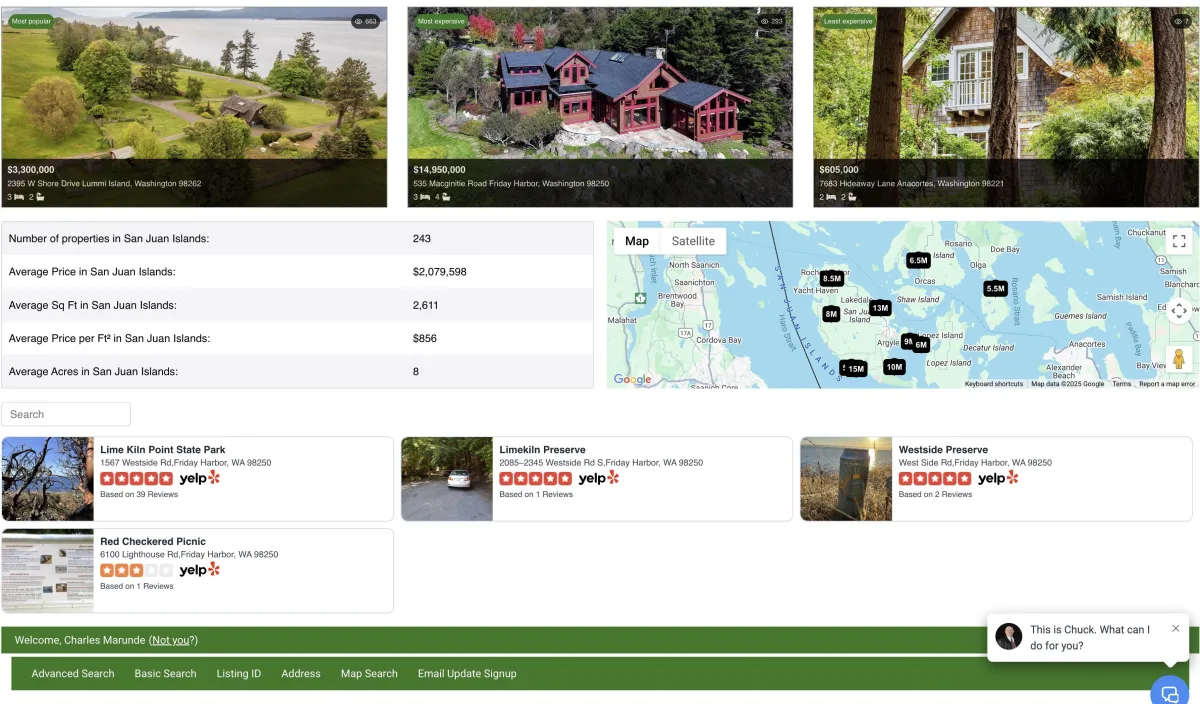This screenshot has height=704, width=1200.
Task: Select the 6.5M map marker near Orcas
Action: point(919,260)
